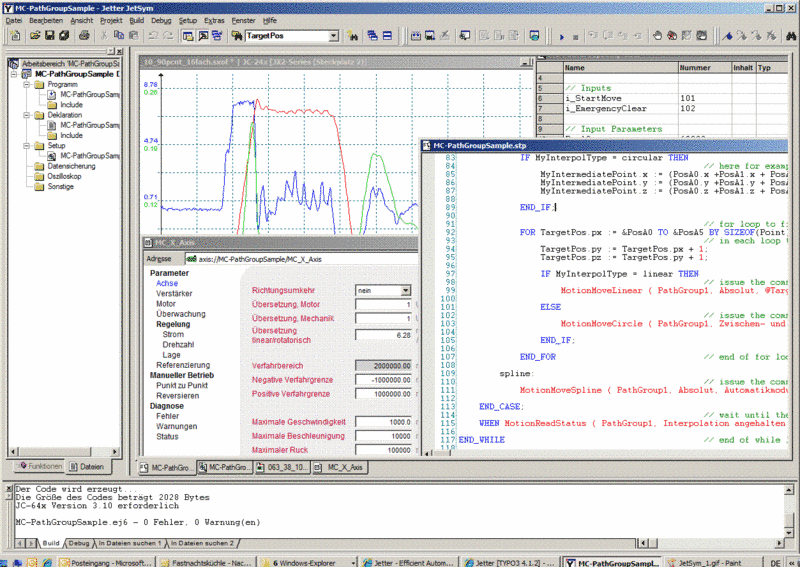Click binoculars icon beside the TargetPos box
This screenshot has height=567, width=800.
point(236,36)
